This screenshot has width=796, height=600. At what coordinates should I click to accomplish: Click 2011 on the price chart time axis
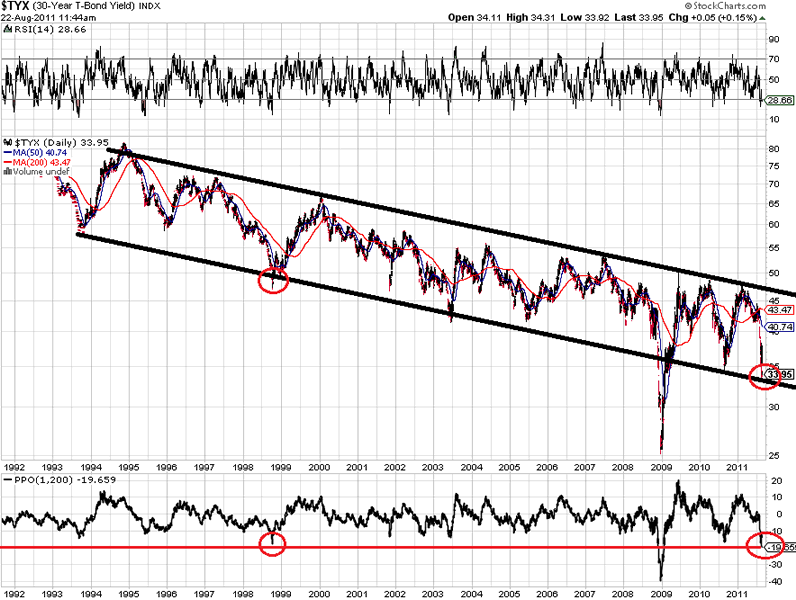click(738, 467)
